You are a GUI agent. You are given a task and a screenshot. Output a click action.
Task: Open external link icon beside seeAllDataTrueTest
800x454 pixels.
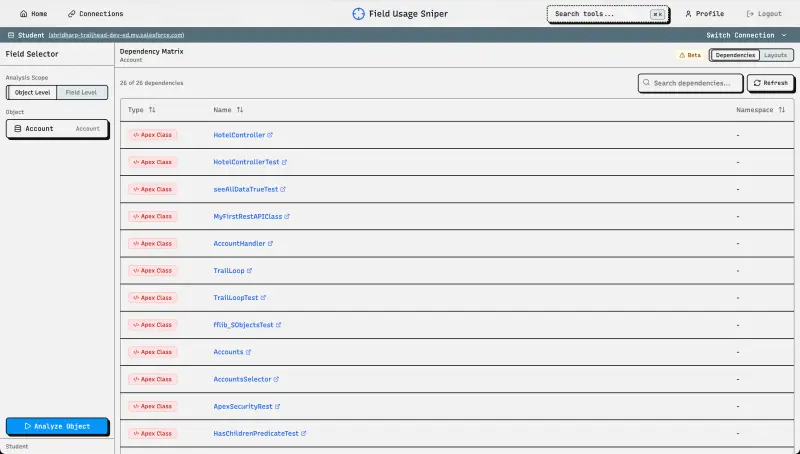283,189
